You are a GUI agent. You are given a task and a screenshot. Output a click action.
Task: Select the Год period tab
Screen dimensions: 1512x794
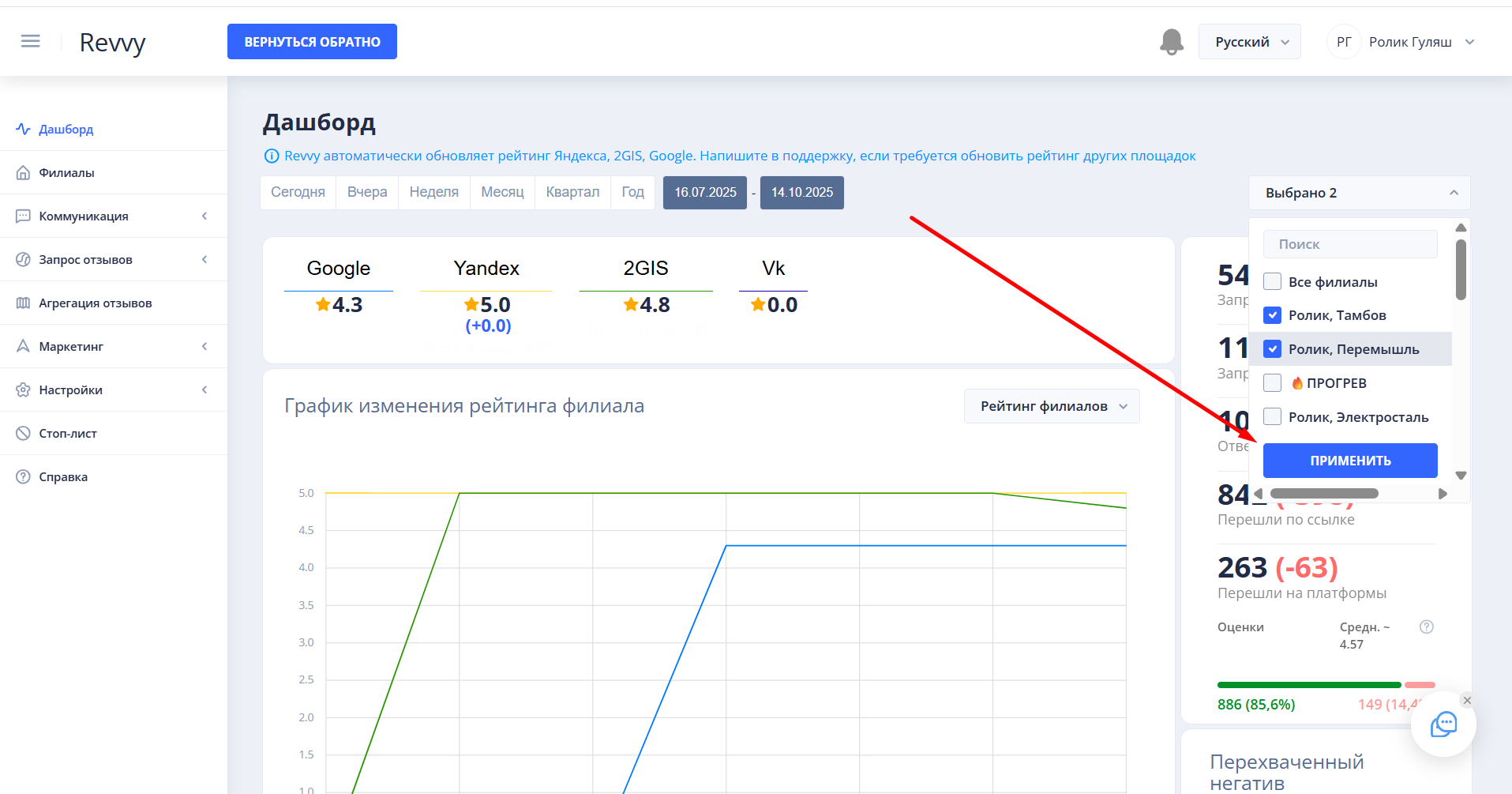(x=632, y=192)
